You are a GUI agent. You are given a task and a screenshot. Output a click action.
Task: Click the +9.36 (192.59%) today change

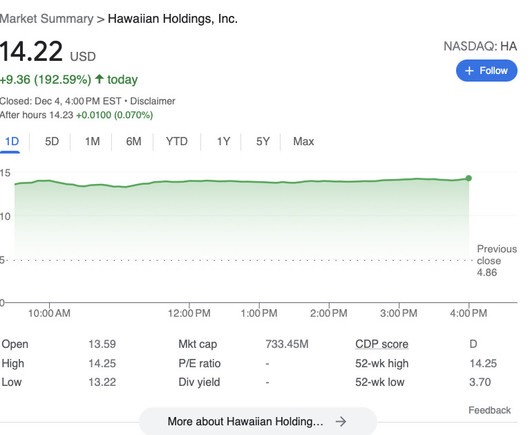coord(69,80)
